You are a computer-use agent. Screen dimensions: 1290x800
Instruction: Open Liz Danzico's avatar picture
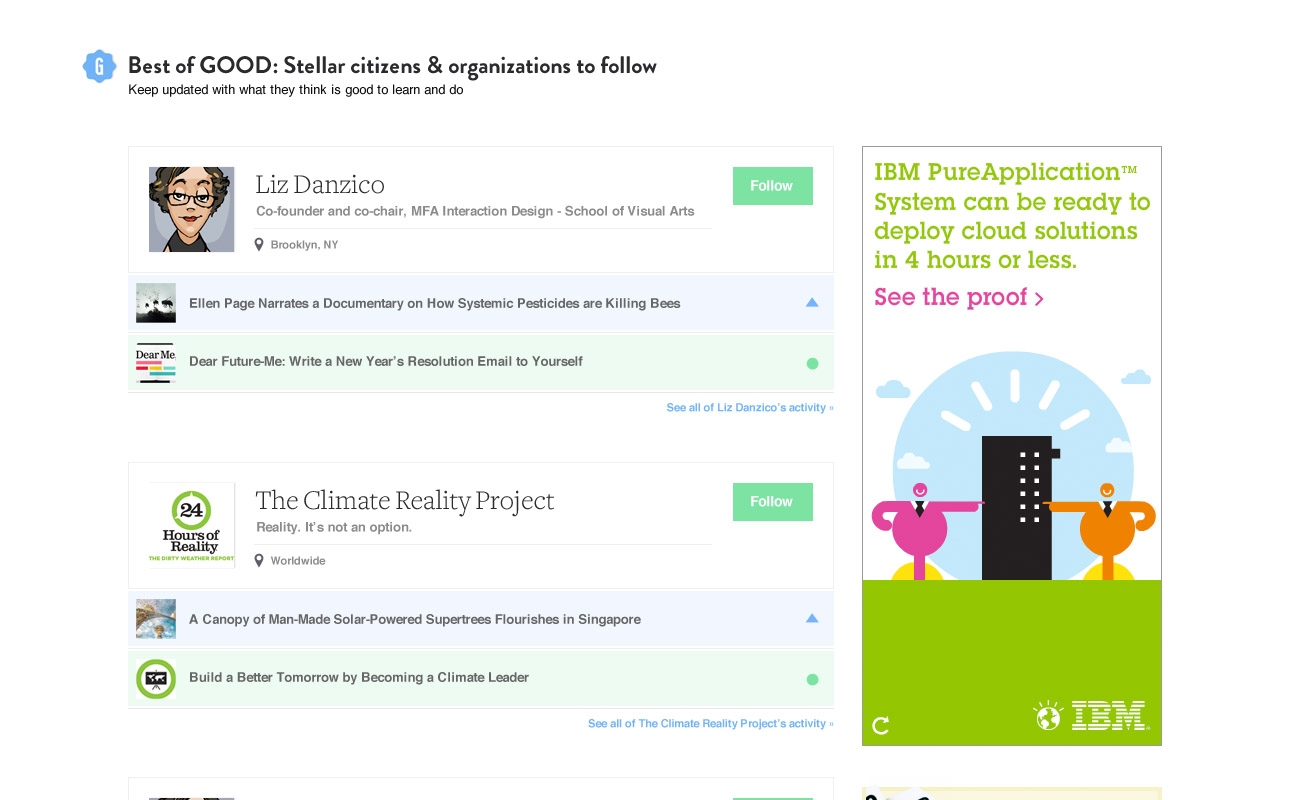tap(192, 209)
